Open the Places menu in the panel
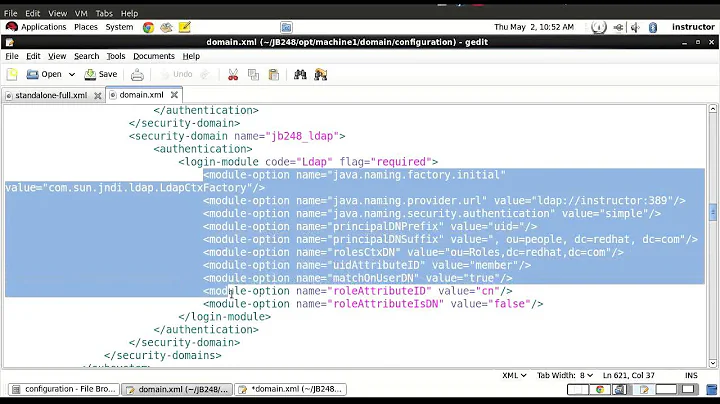This screenshot has height=404, width=720. [x=86, y=27]
